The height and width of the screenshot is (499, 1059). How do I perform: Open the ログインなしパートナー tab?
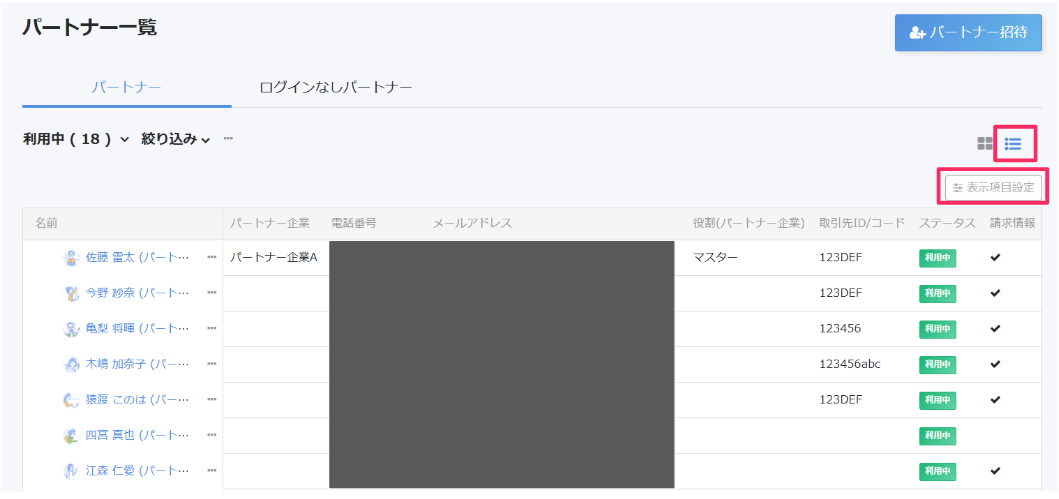(x=336, y=87)
